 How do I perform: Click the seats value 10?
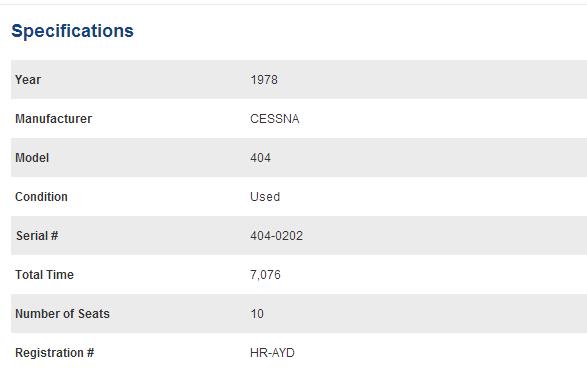[257, 313]
